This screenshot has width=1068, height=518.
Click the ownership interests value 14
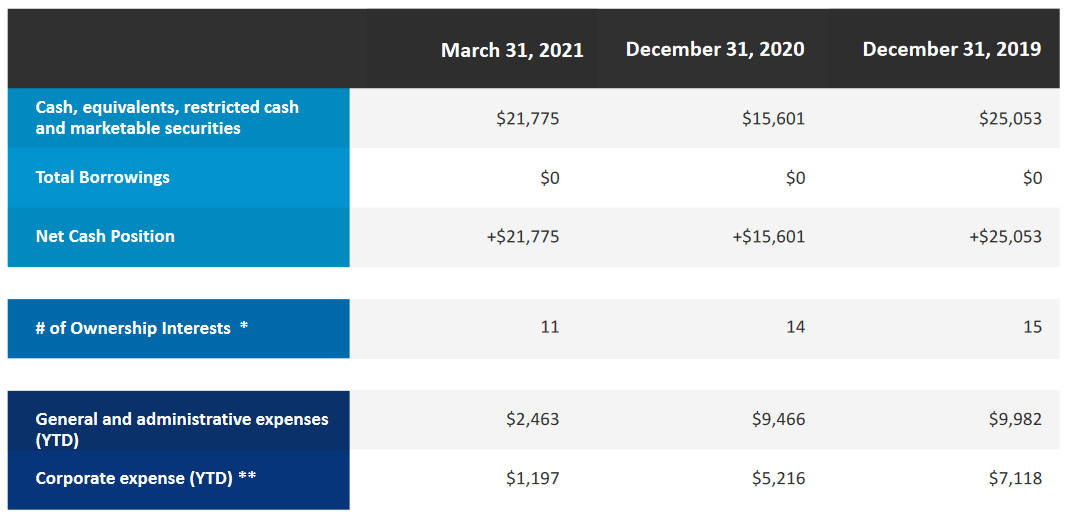(795, 327)
